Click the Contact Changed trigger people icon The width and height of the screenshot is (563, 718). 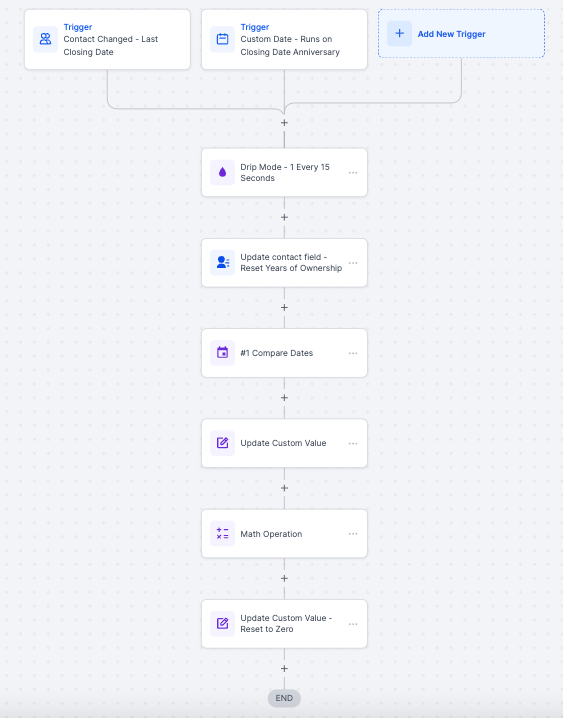pyautogui.click(x=45, y=39)
